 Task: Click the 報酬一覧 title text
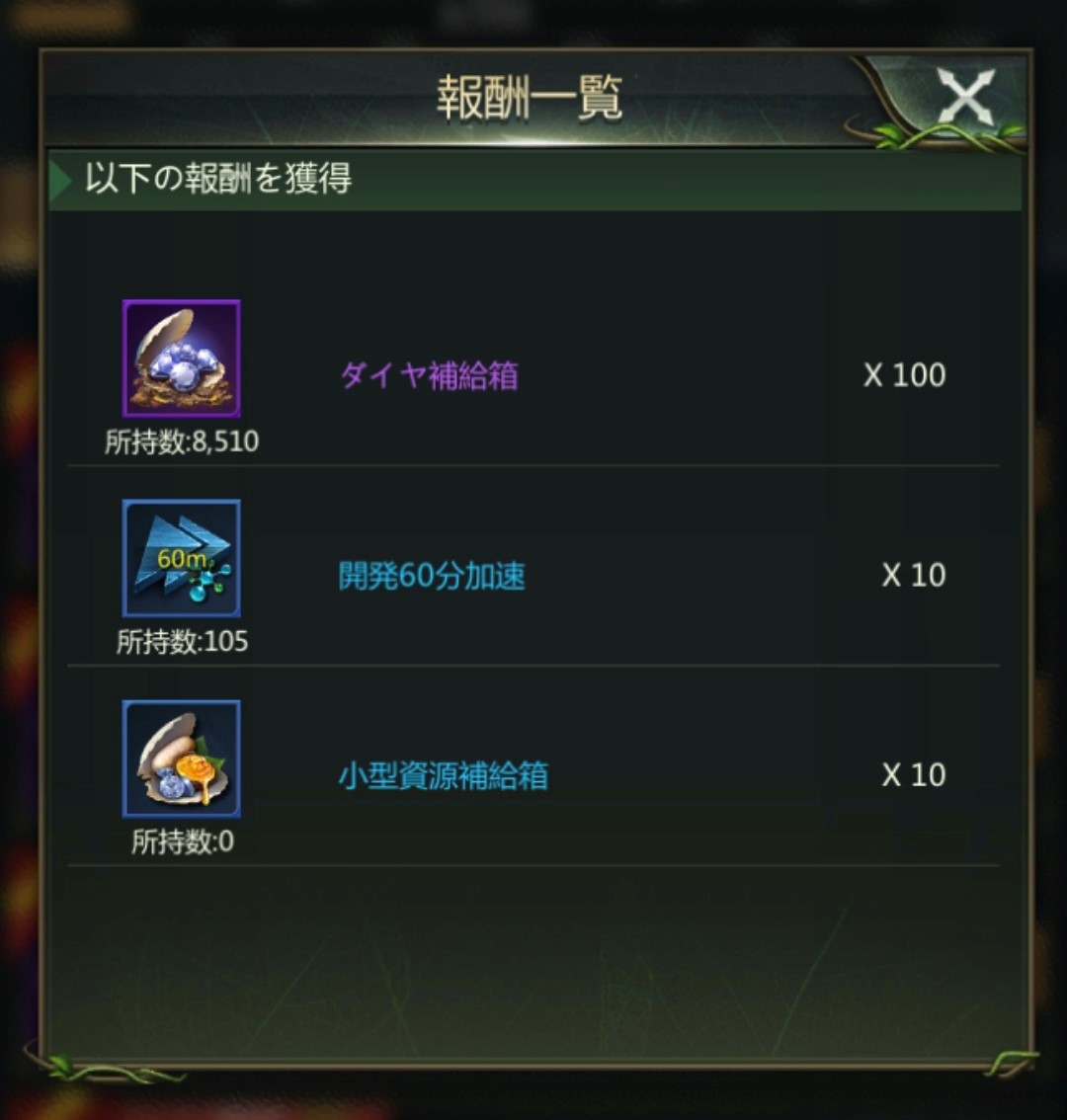click(x=530, y=98)
